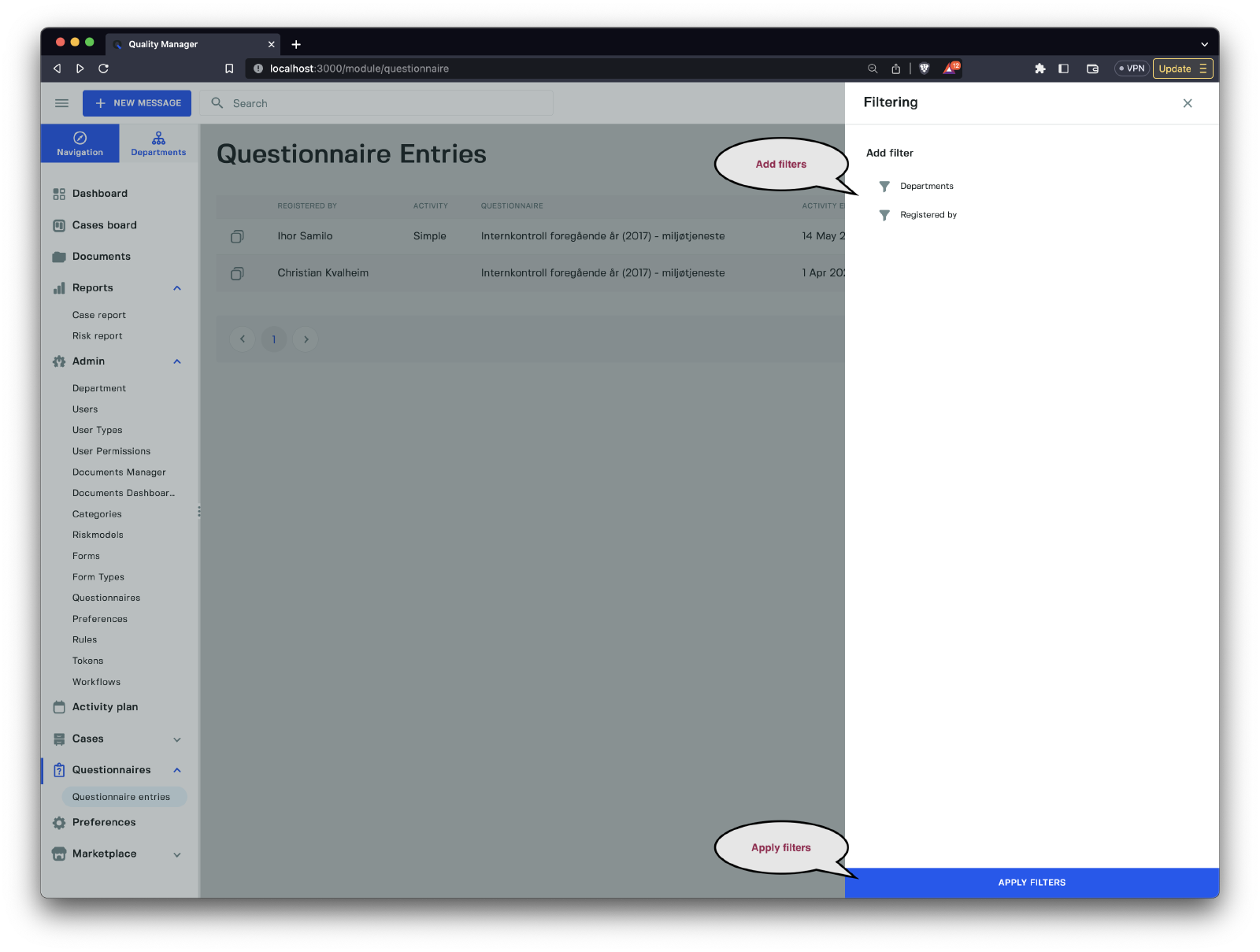The width and height of the screenshot is (1260, 952).
Task: Open Dashboard from the sidebar
Action: click(99, 194)
